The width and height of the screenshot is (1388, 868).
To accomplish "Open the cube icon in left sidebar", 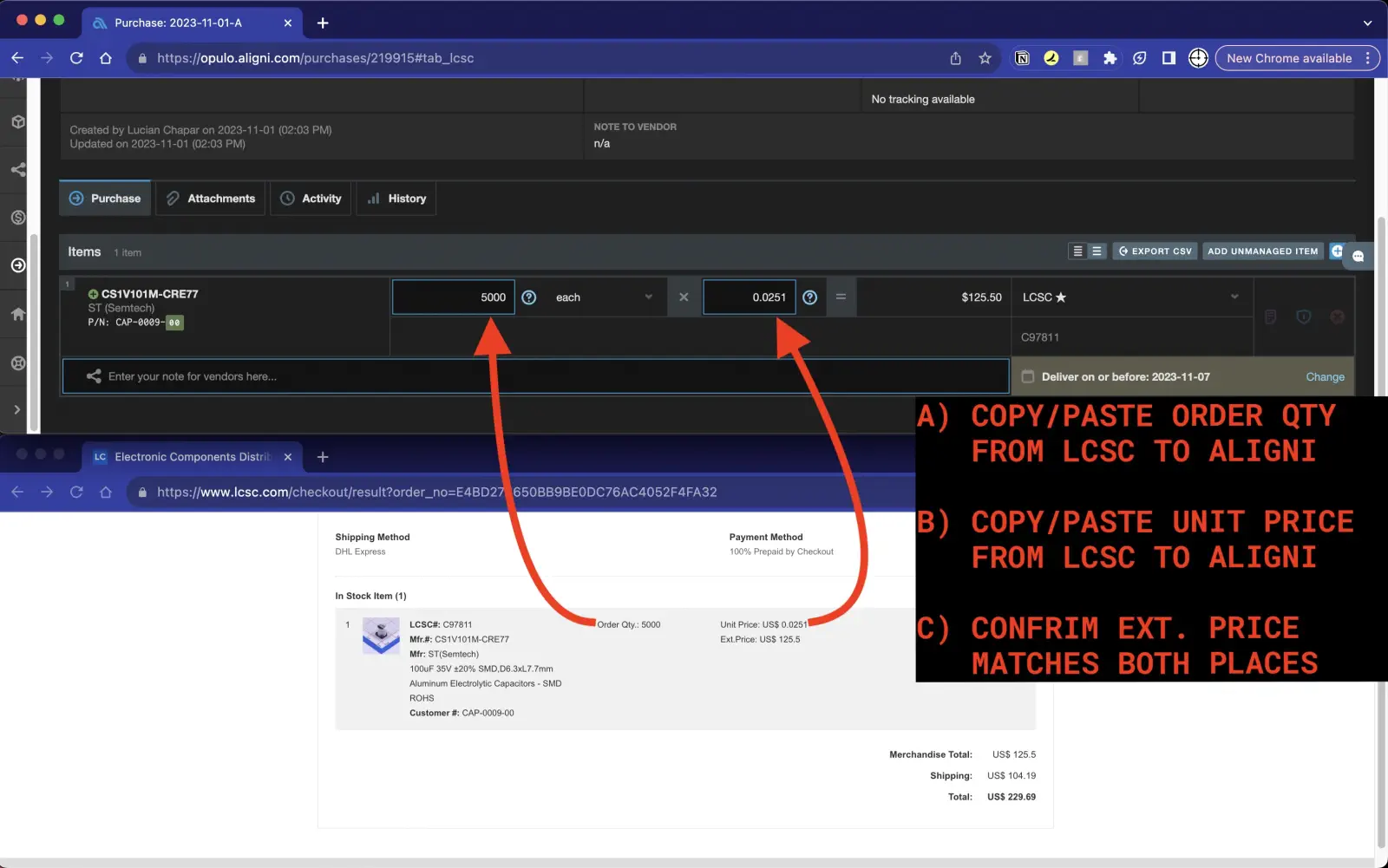I will 17,122.
